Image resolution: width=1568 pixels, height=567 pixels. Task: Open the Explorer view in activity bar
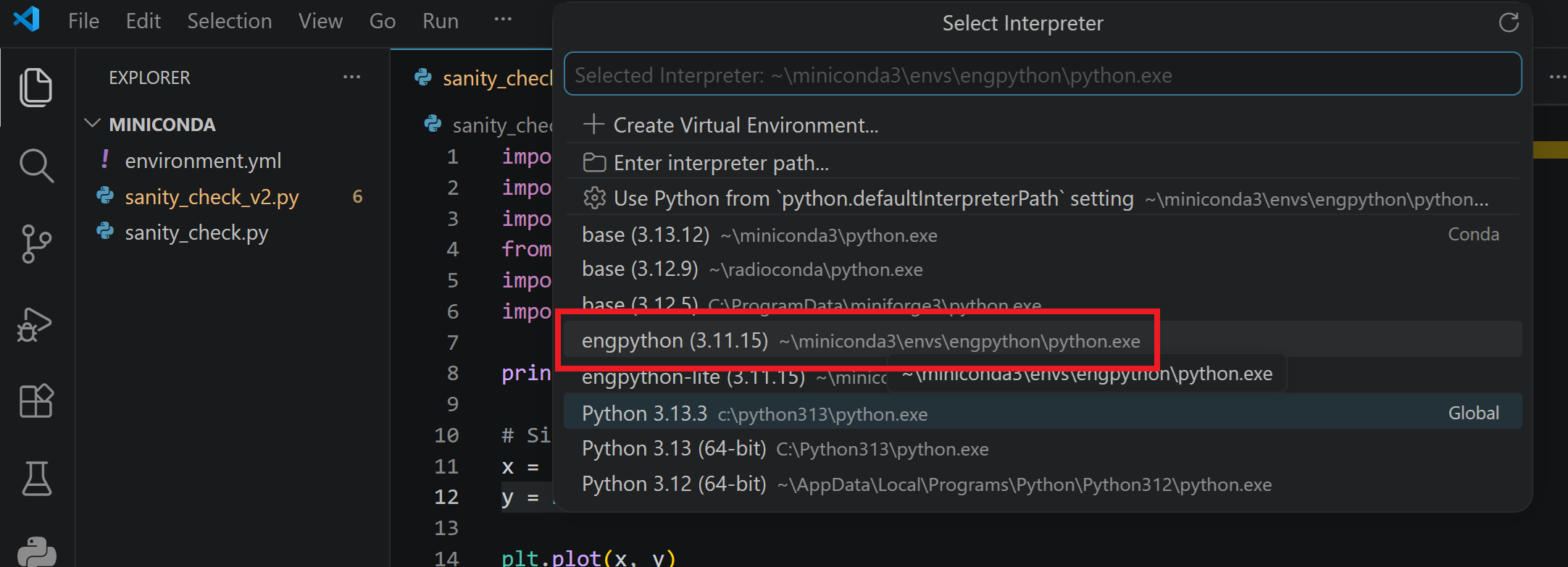(36, 88)
